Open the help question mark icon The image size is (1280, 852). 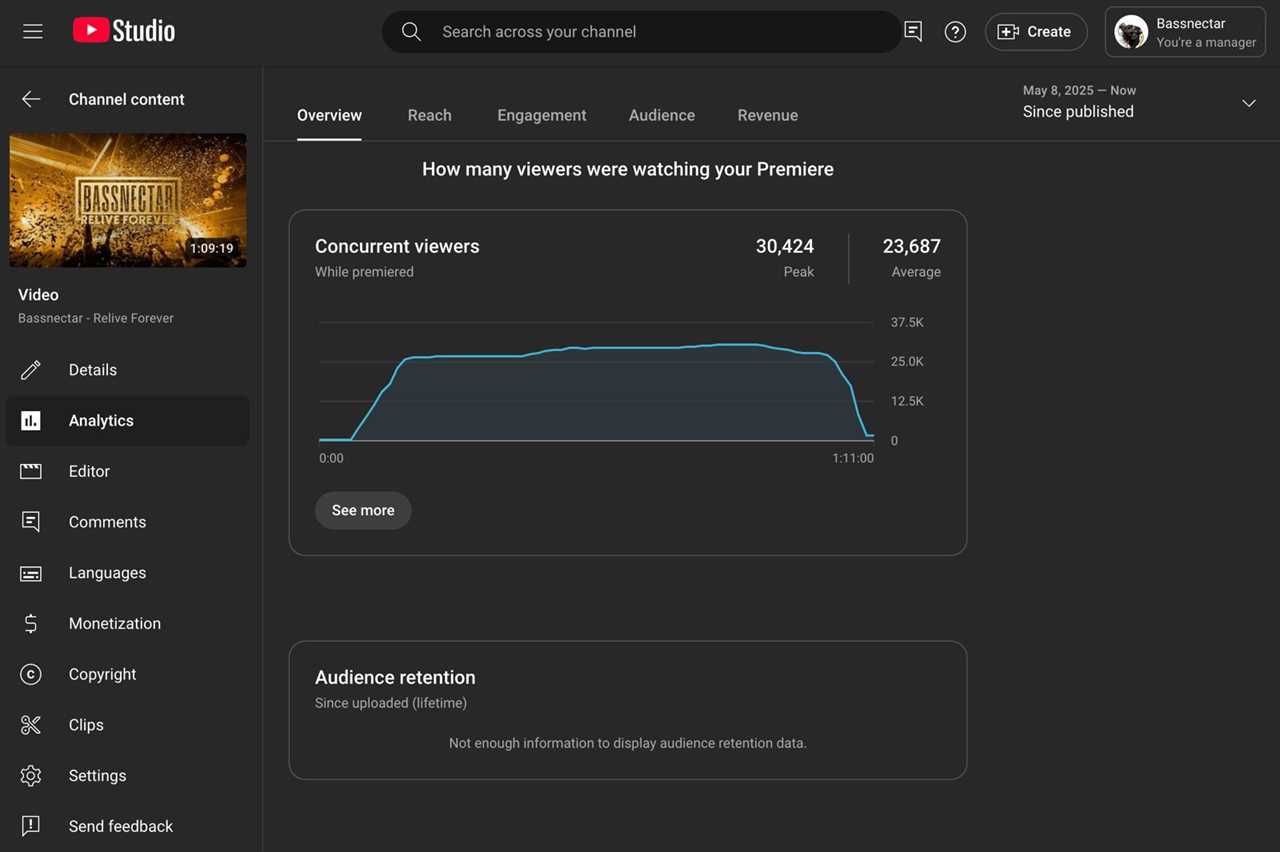tap(955, 31)
